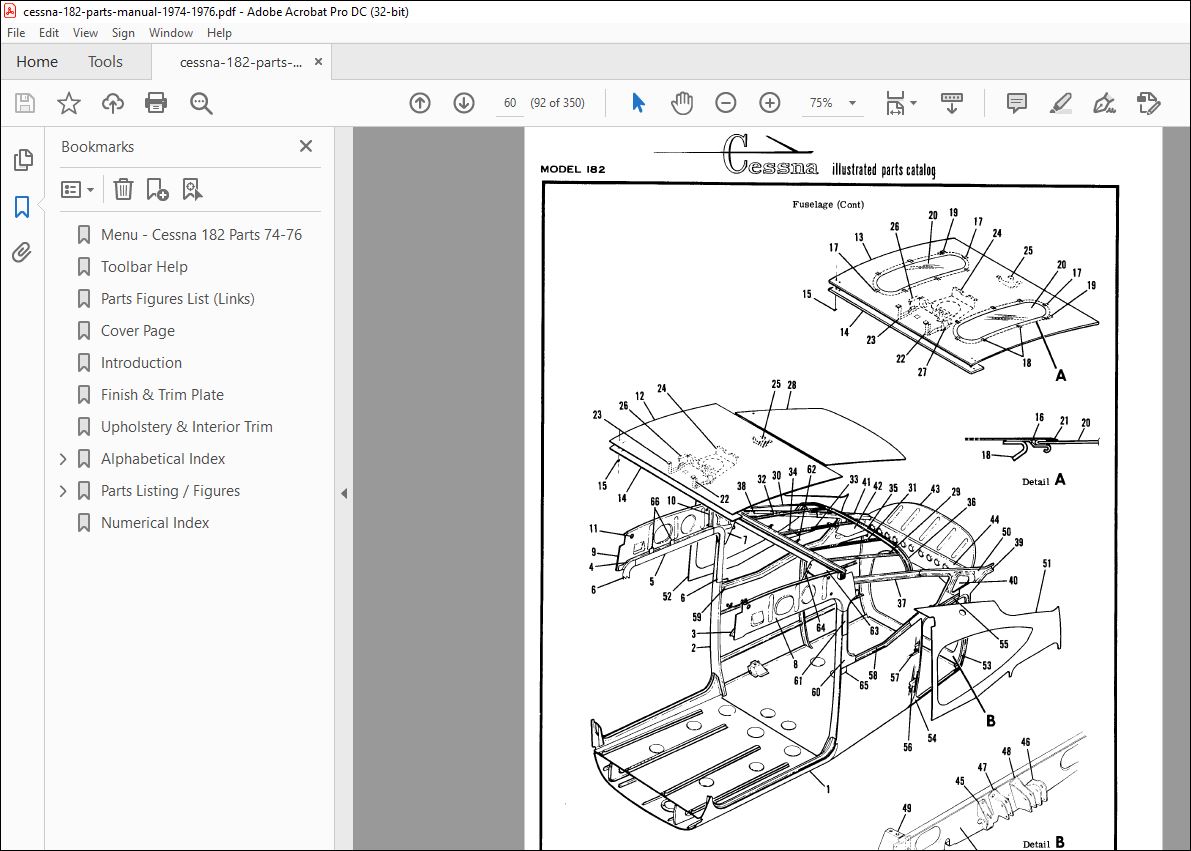Go to next page

[x=463, y=103]
